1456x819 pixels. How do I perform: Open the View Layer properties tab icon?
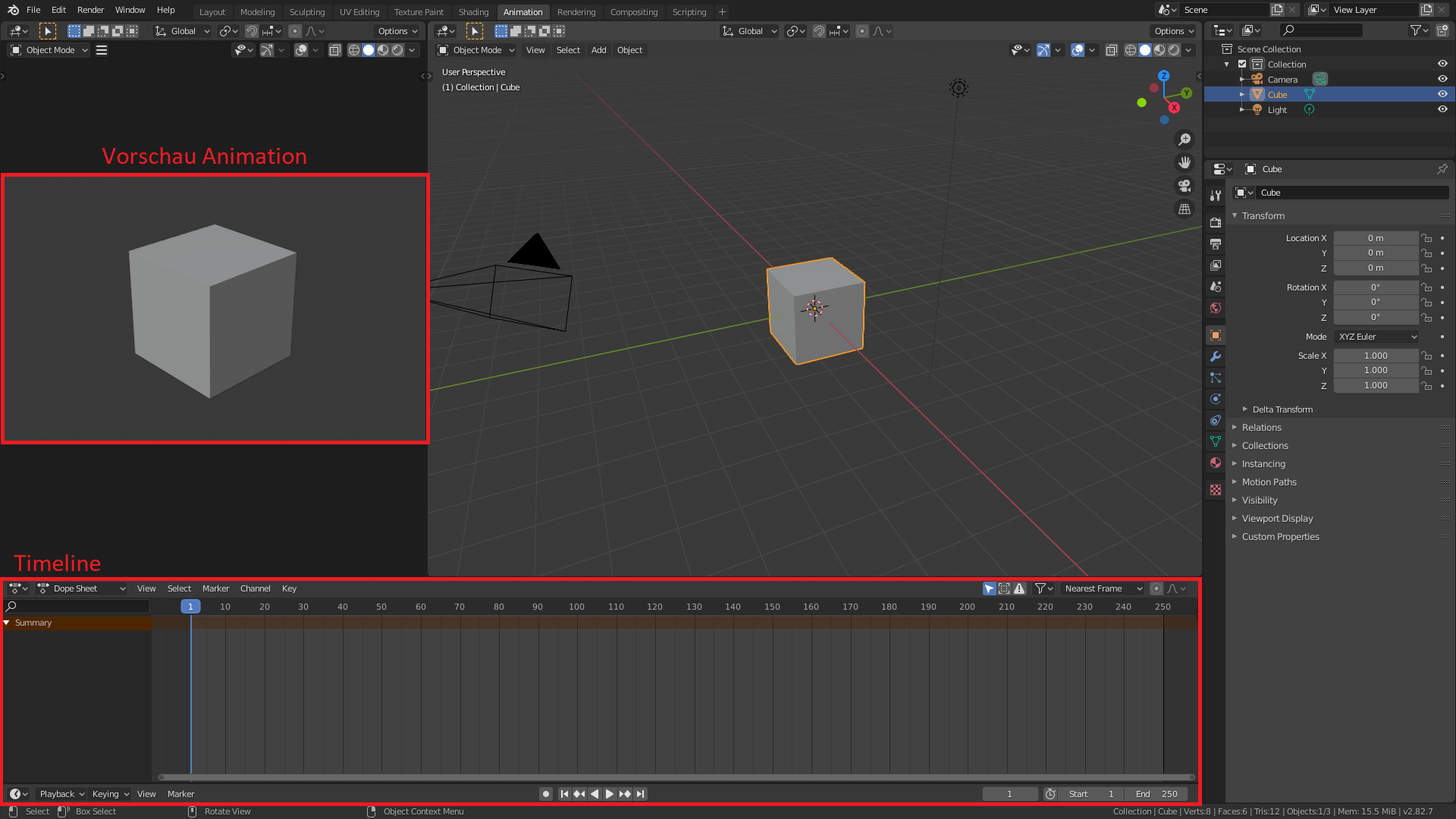coord(1216,265)
